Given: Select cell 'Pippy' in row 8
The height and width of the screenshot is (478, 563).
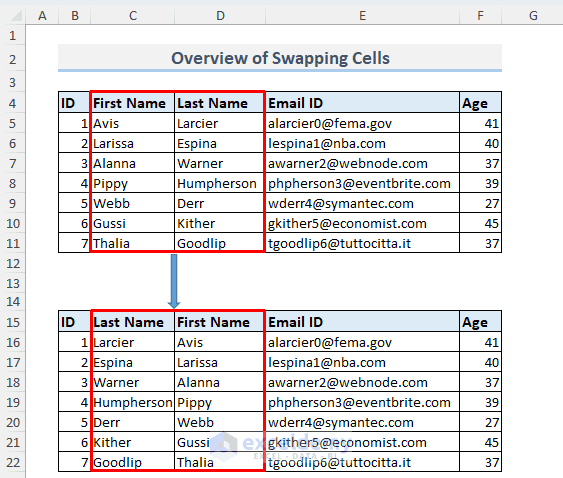Looking at the screenshot, I should (x=132, y=183).
